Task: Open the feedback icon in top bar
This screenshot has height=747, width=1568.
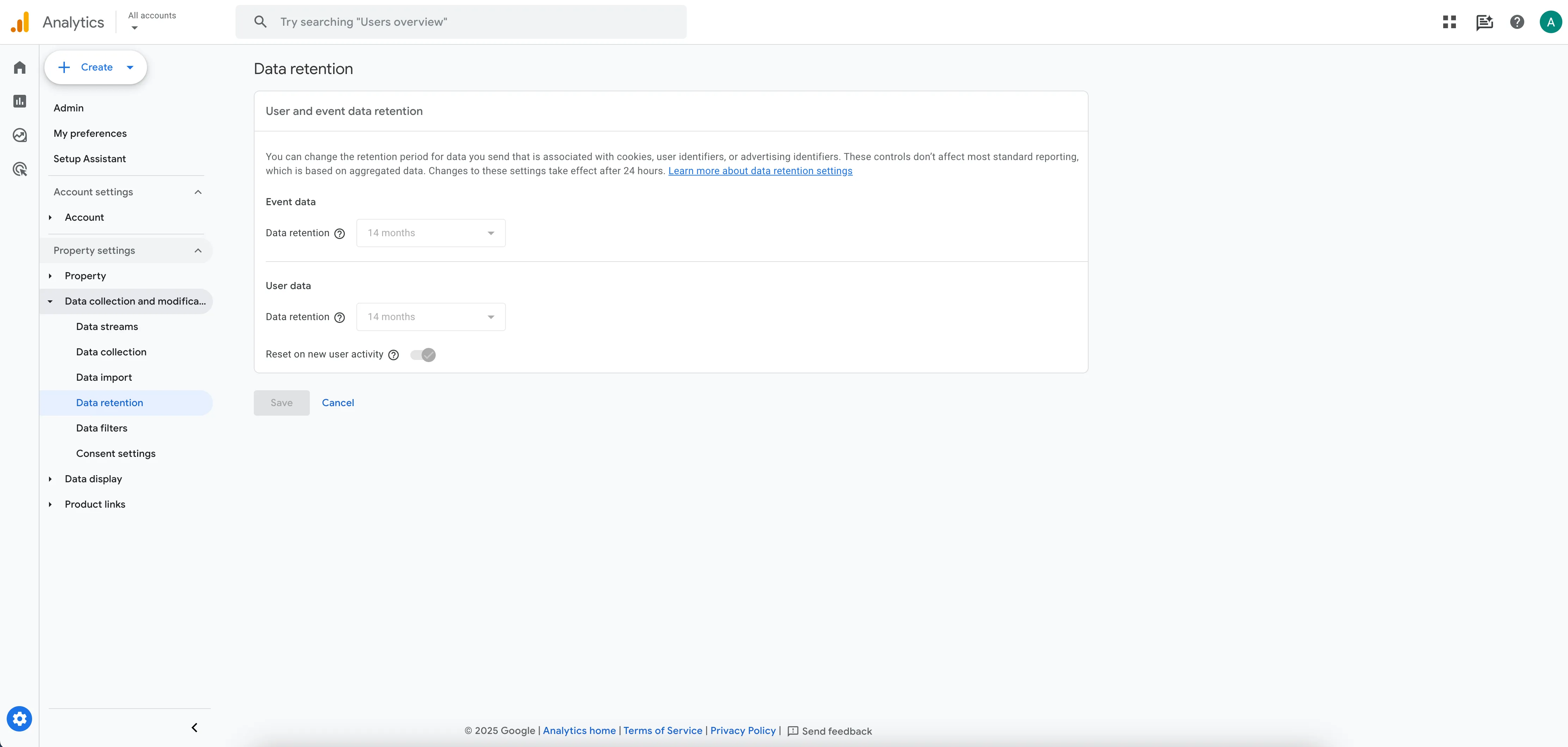Action: 1485,22
